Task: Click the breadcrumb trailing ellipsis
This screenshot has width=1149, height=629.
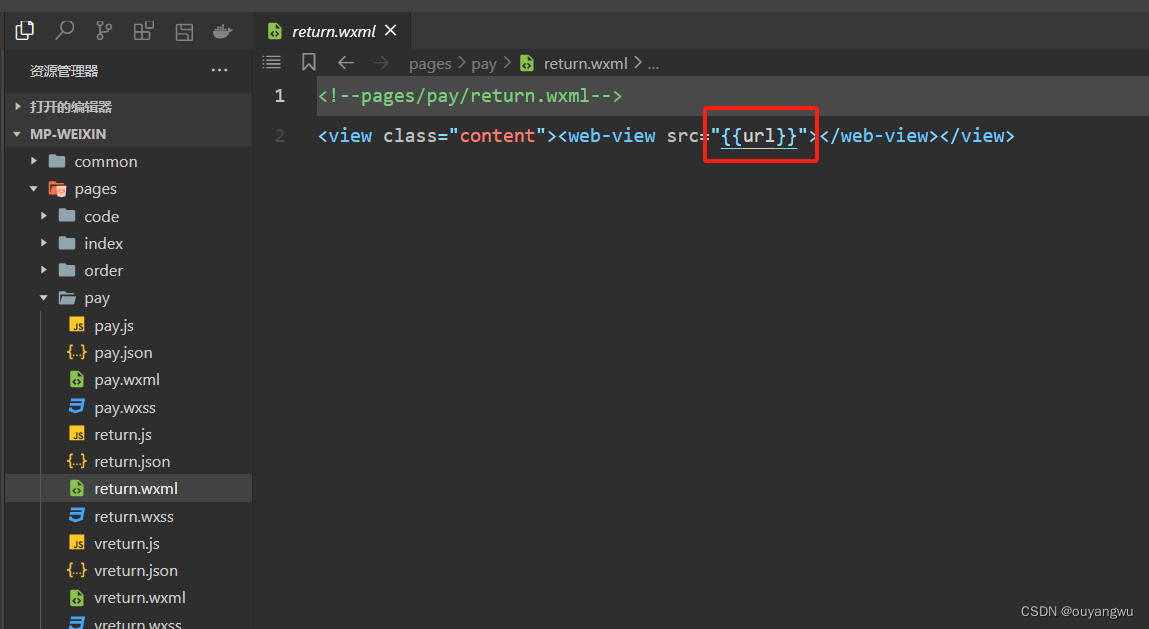Action: [653, 65]
